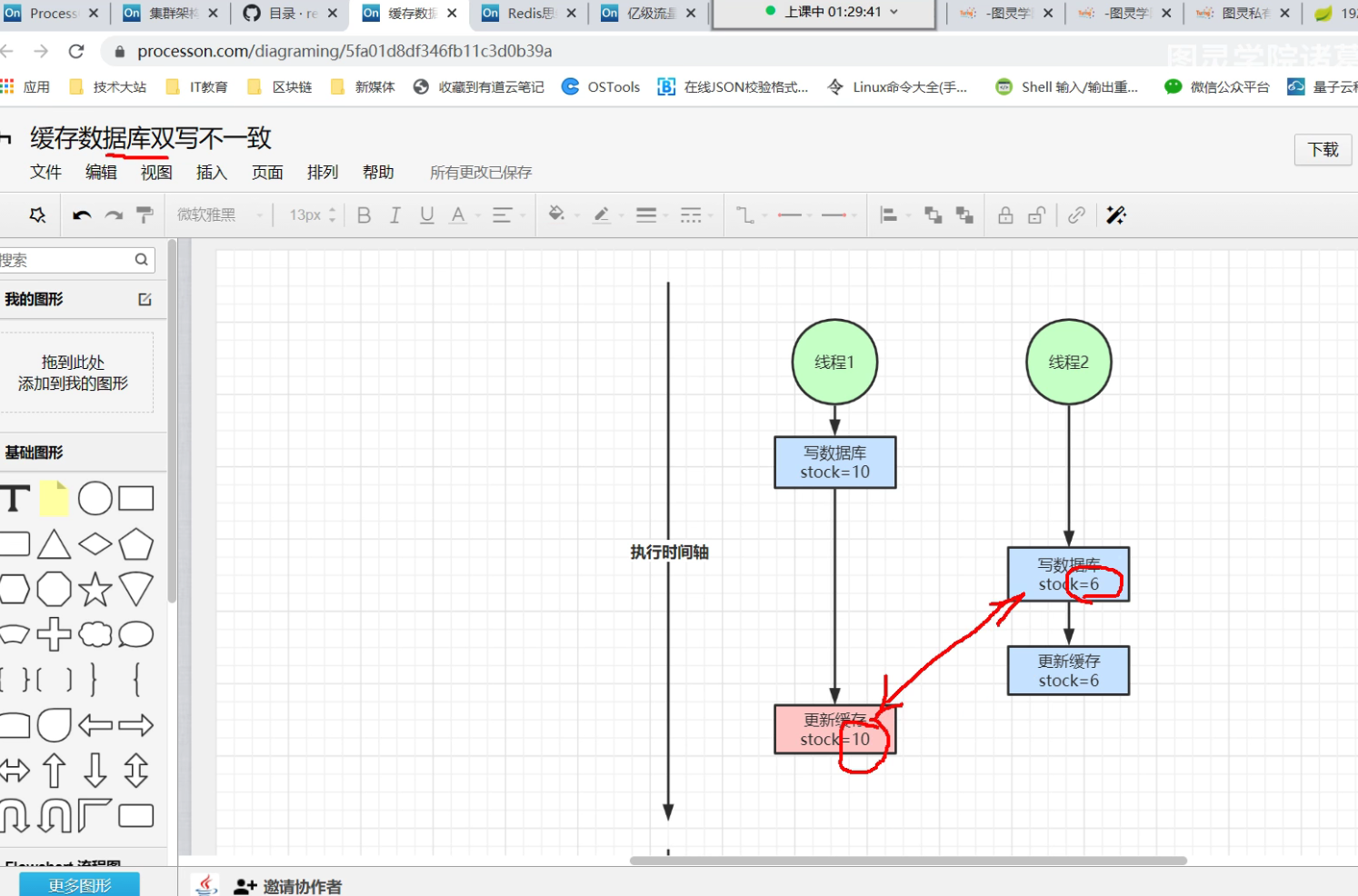Open the font color picker
Screen dimensions: 1358x896
tap(458, 215)
